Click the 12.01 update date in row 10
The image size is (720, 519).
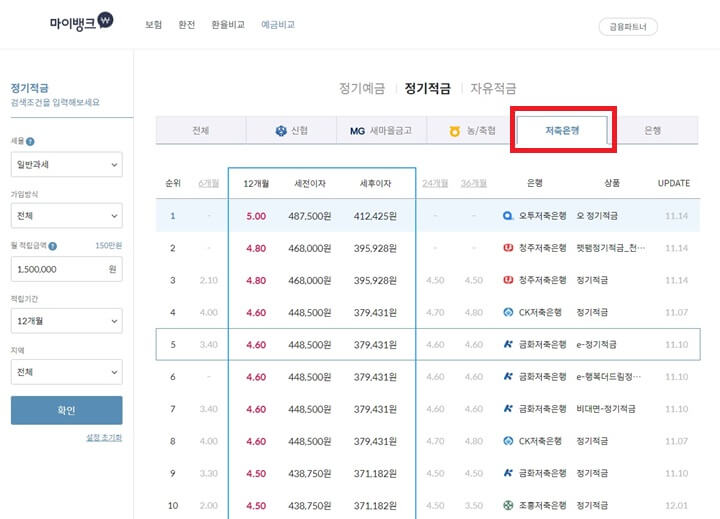pos(676,505)
